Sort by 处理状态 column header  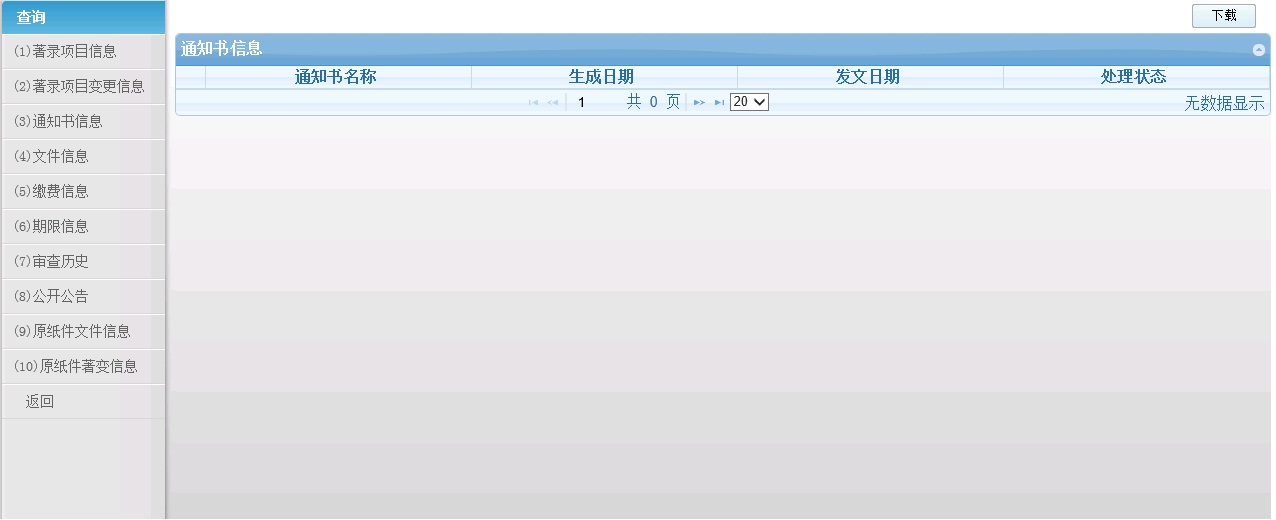1133,77
